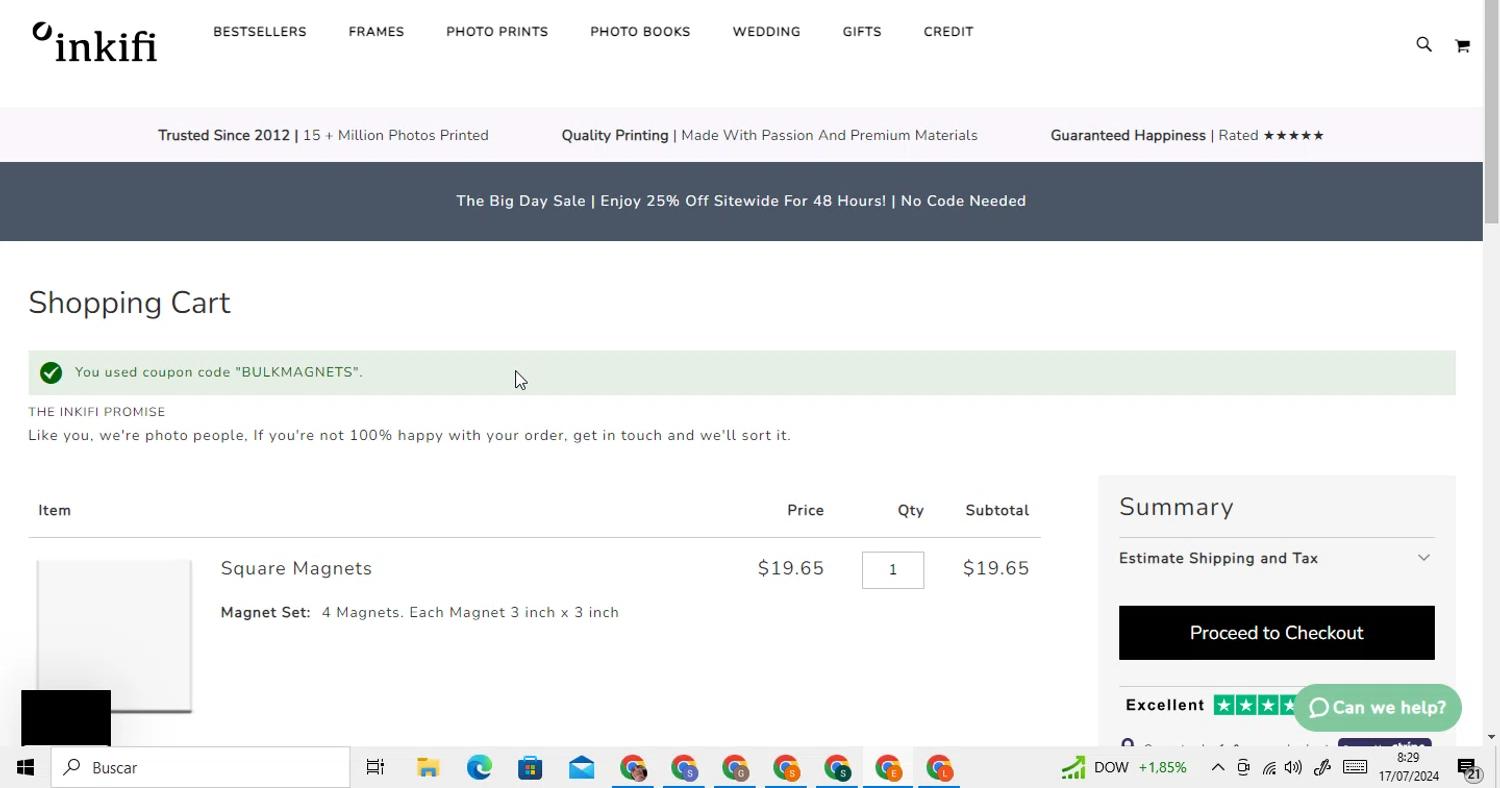Open the Can we help? chat button
The height and width of the screenshot is (788, 1500).
tap(1377, 708)
